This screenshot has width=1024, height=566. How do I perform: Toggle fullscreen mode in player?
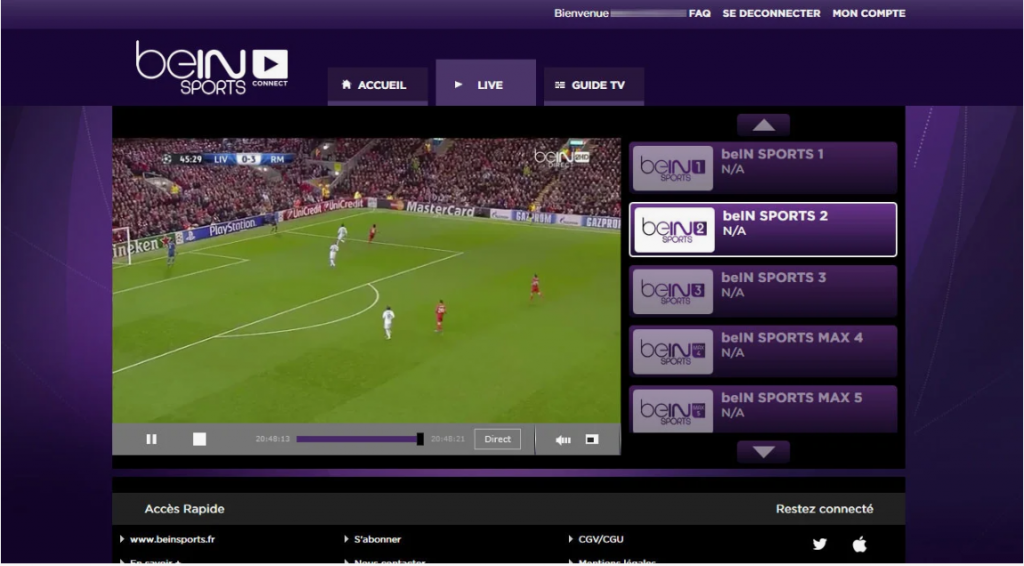592,439
